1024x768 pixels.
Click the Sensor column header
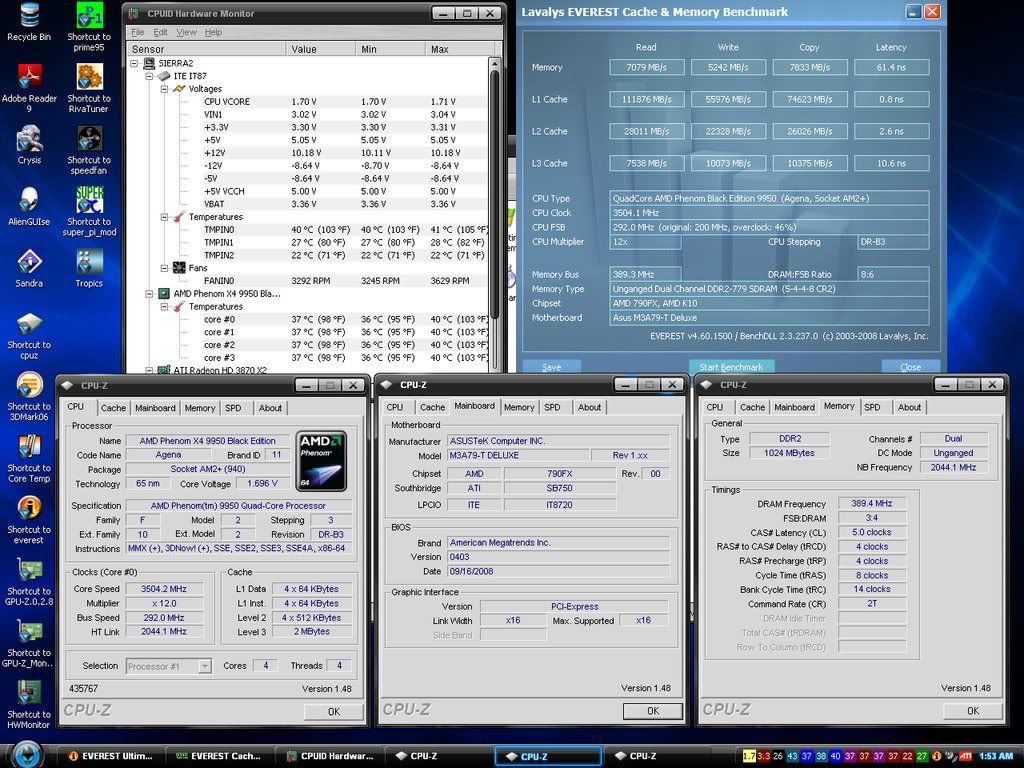(x=206, y=49)
